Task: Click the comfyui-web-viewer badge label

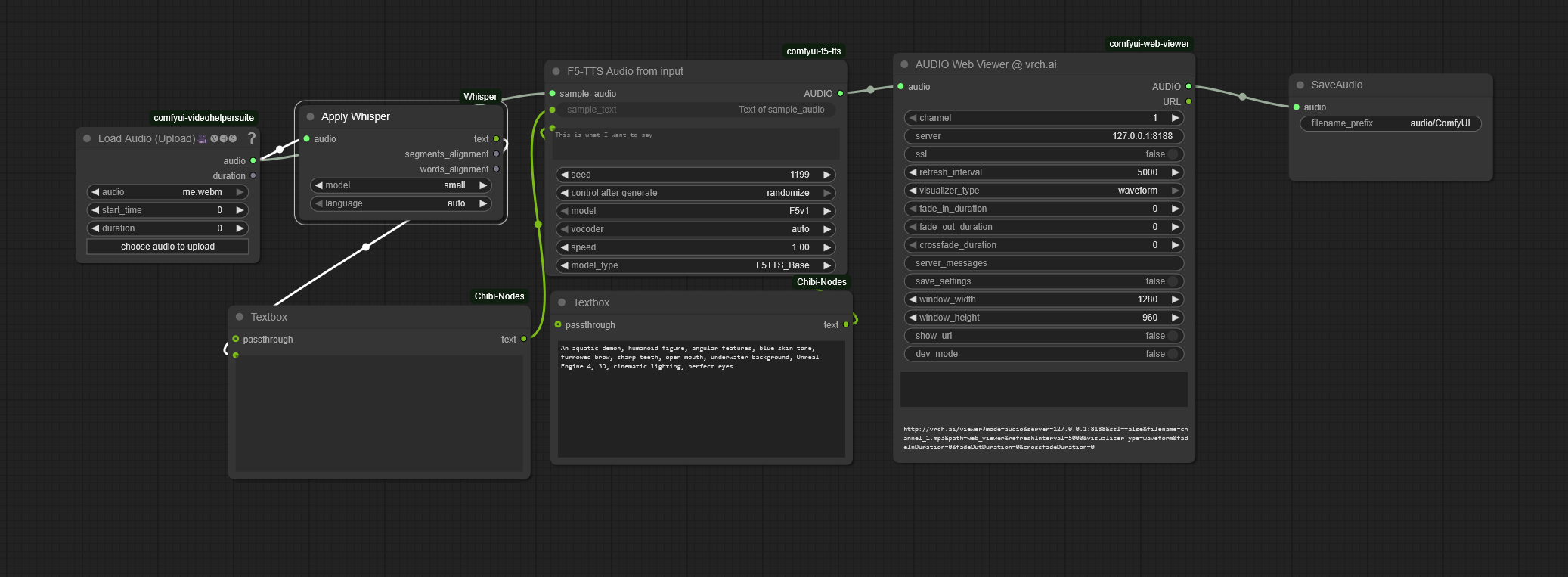Action: (x=1149, y=44)
